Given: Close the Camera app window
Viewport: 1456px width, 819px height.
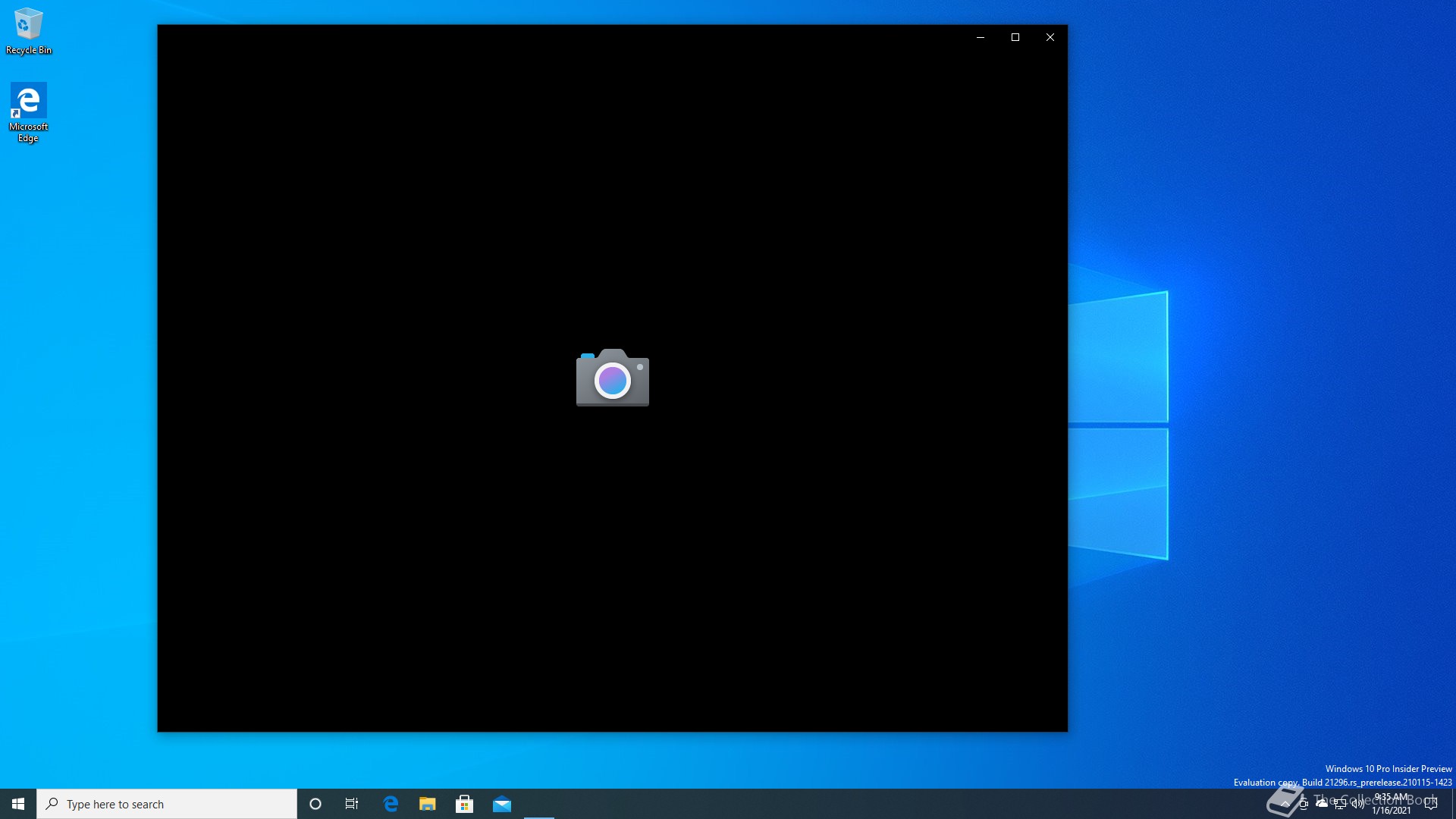Looking at the screenshot, I should pos(1050,37).
